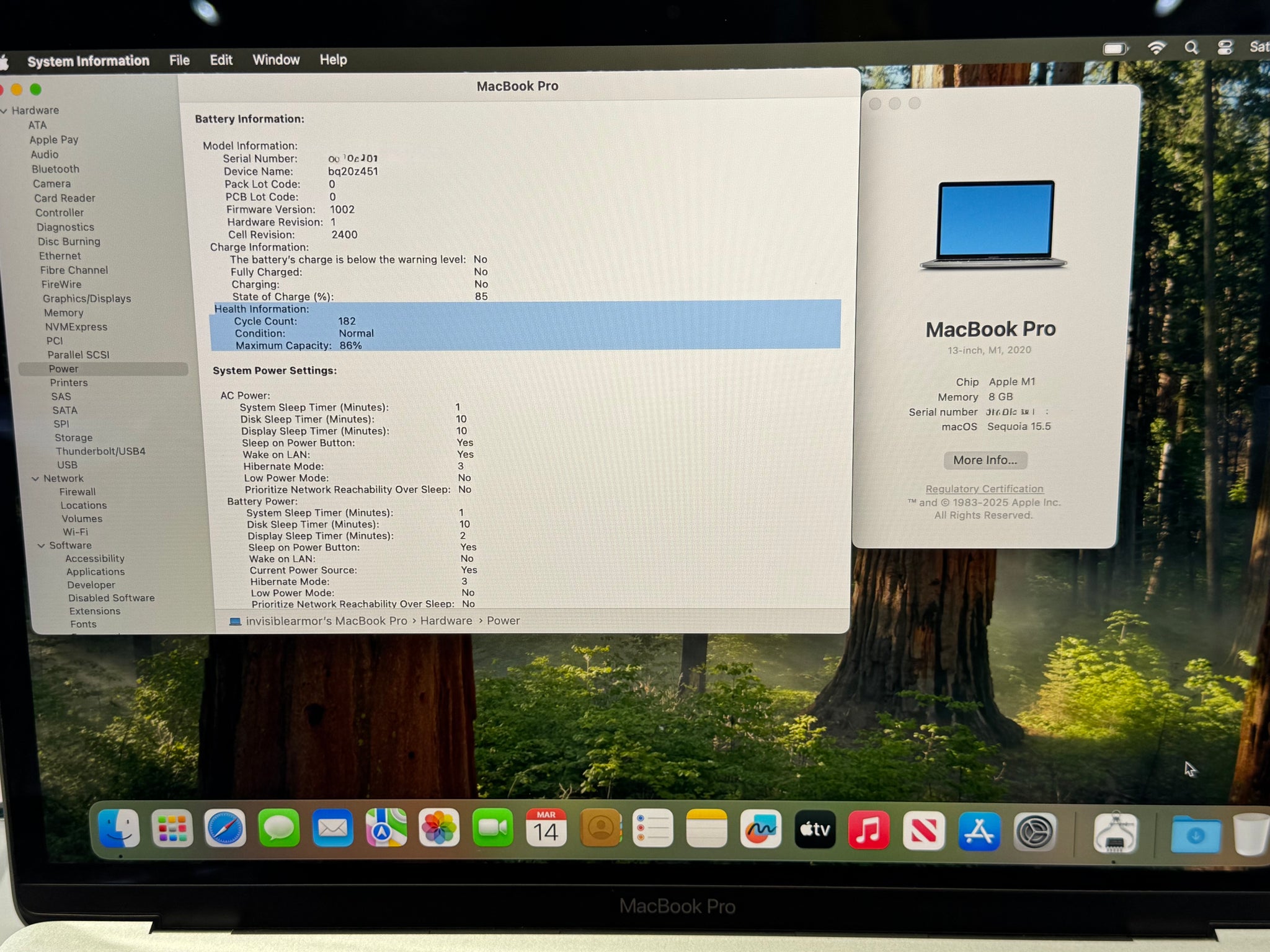Select Thunderbolt/USB4 in hardware list

[x=100, y=451]
